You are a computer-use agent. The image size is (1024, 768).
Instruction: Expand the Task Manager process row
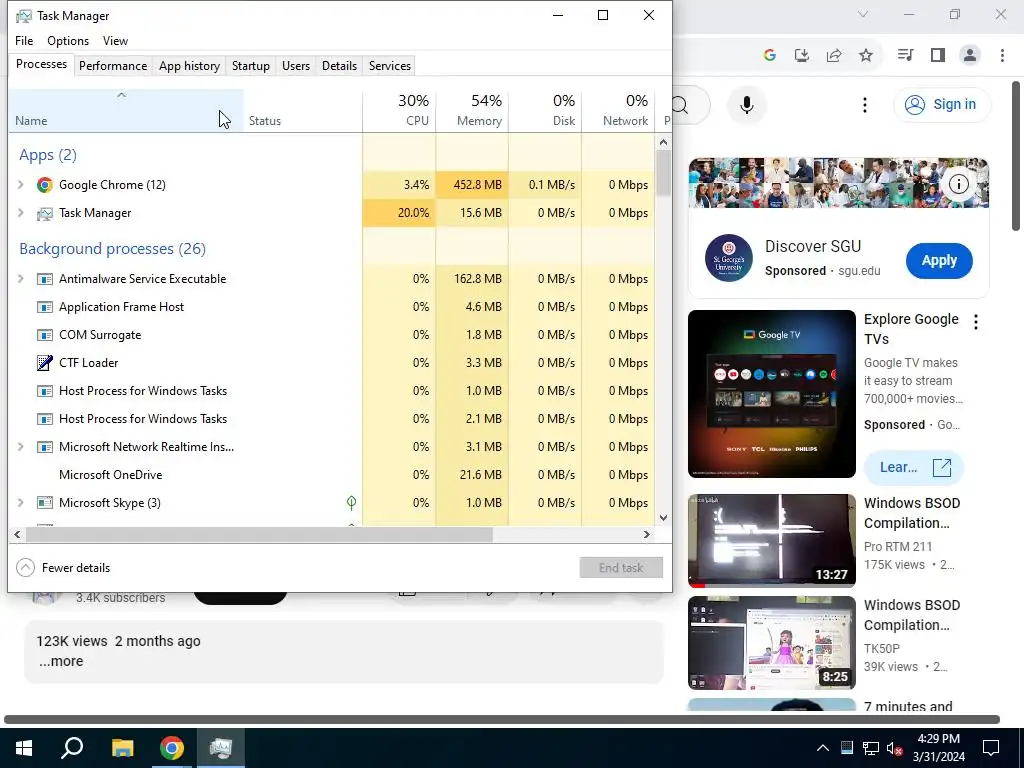point(20,213)
